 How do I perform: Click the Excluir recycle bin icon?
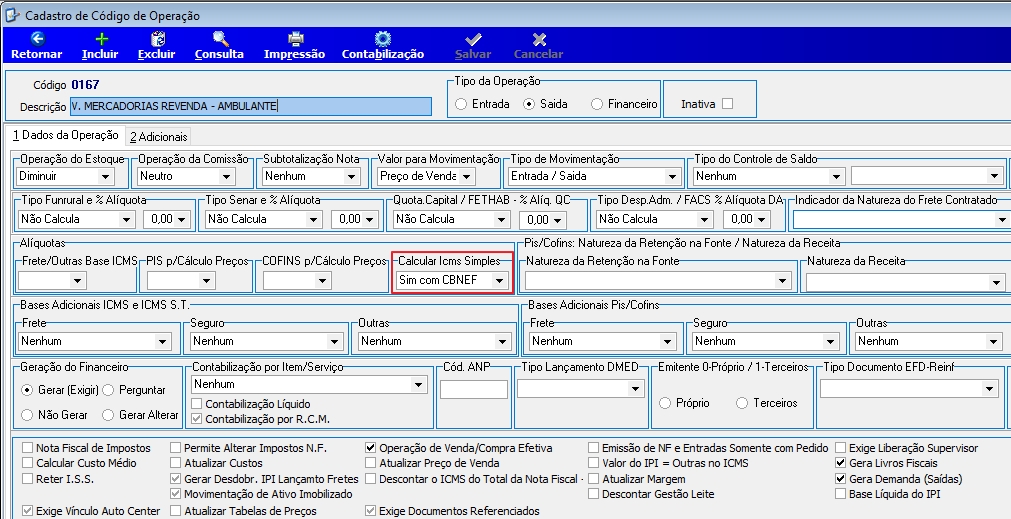[x=157, y=39]
